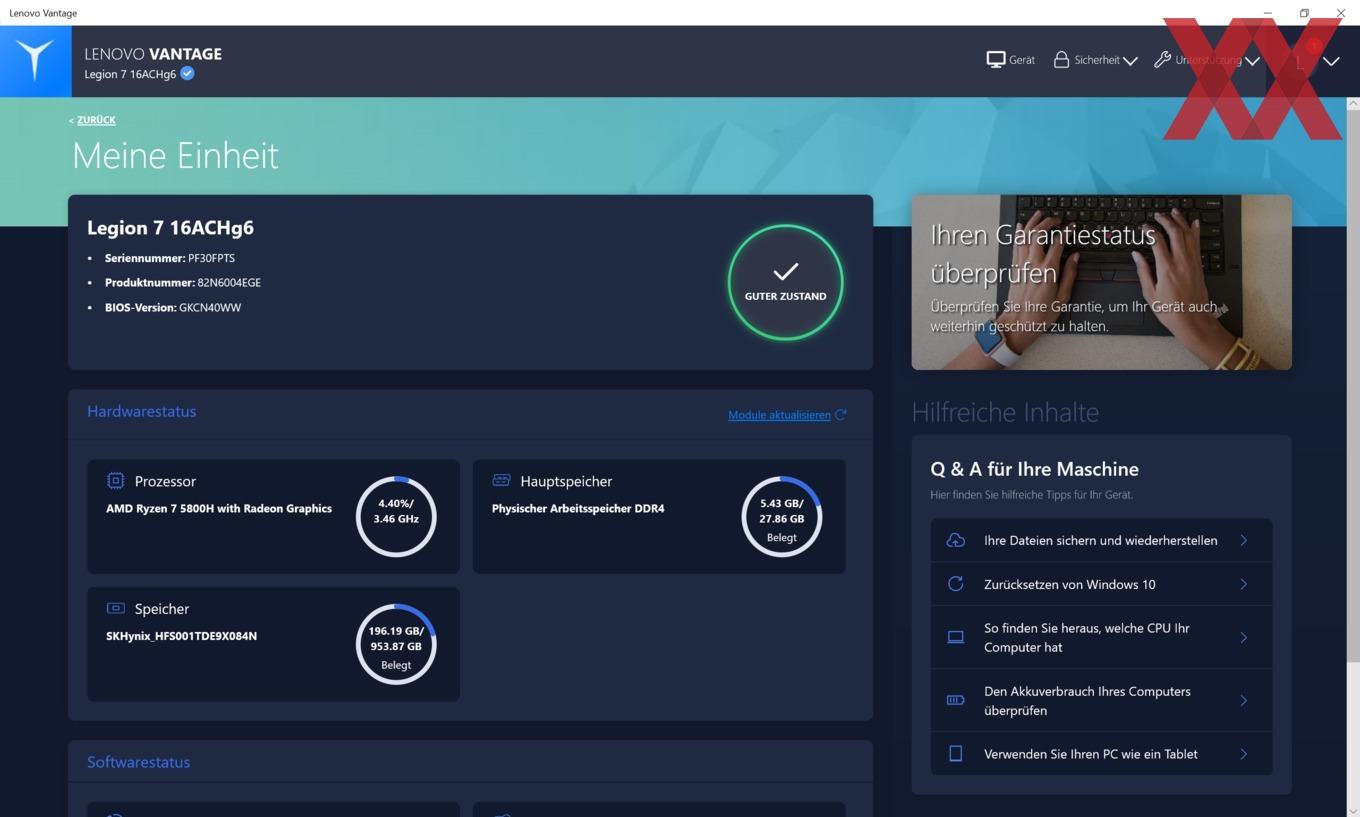Open the Unterstützung menu
The width and height of the screenshot is (1360, 817).
click(1206, 60)
